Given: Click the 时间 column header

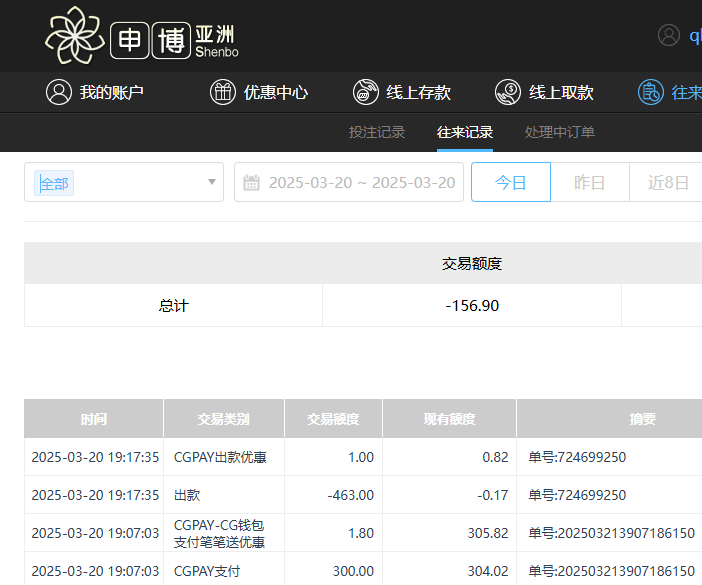Looking at the screenshot, I should 94,418.
